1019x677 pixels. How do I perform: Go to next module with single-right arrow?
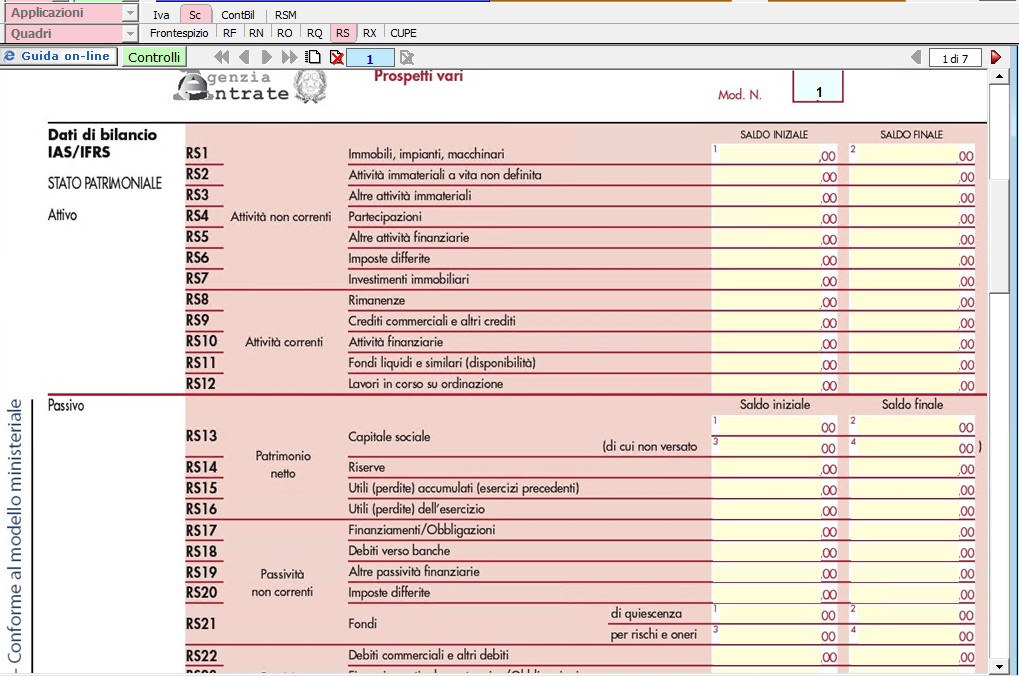pyautogui.click(x=266, y=57)
